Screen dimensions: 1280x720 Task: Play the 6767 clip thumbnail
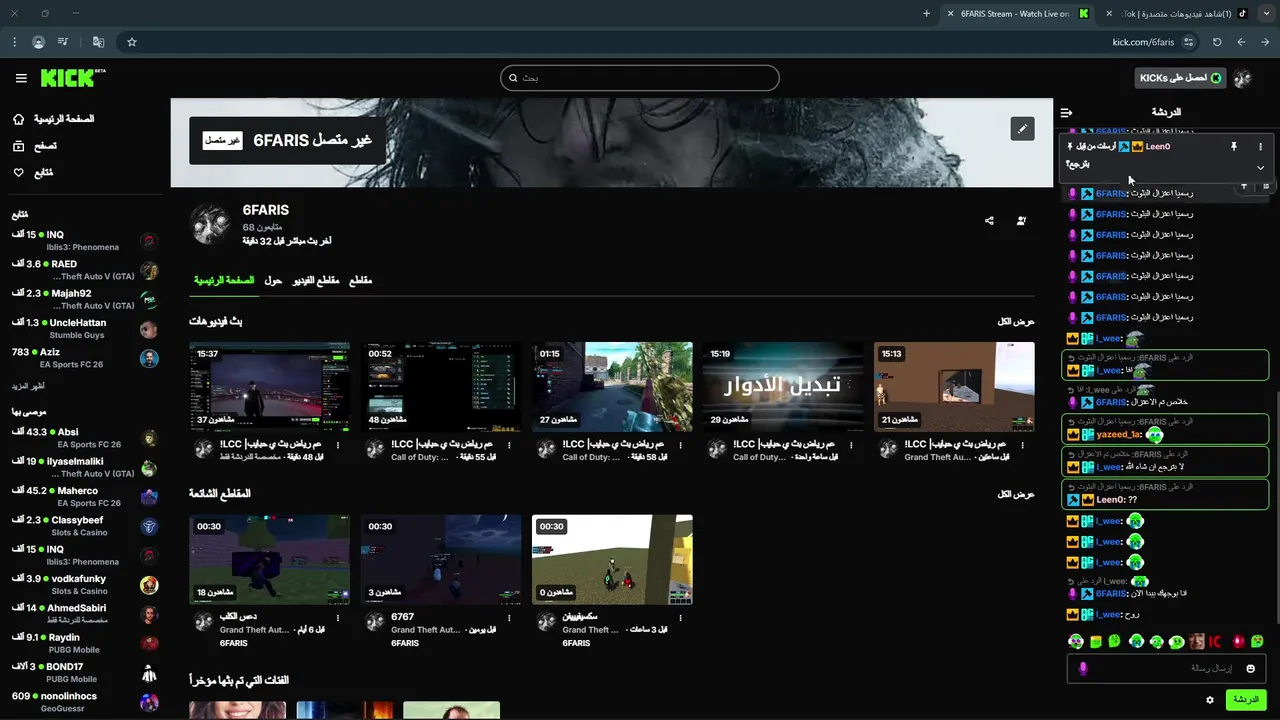pos(441,560)
